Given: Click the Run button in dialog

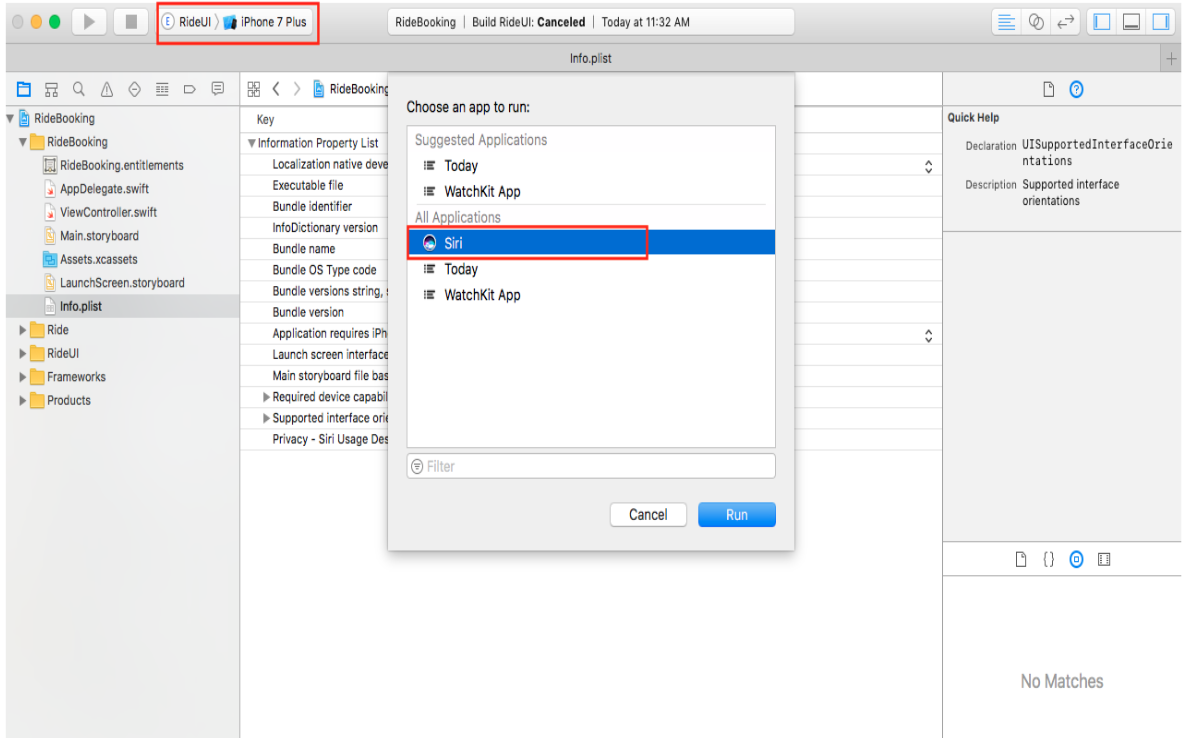Looking at the screenshot, I should pyautogui.click(x=737, y=515).
